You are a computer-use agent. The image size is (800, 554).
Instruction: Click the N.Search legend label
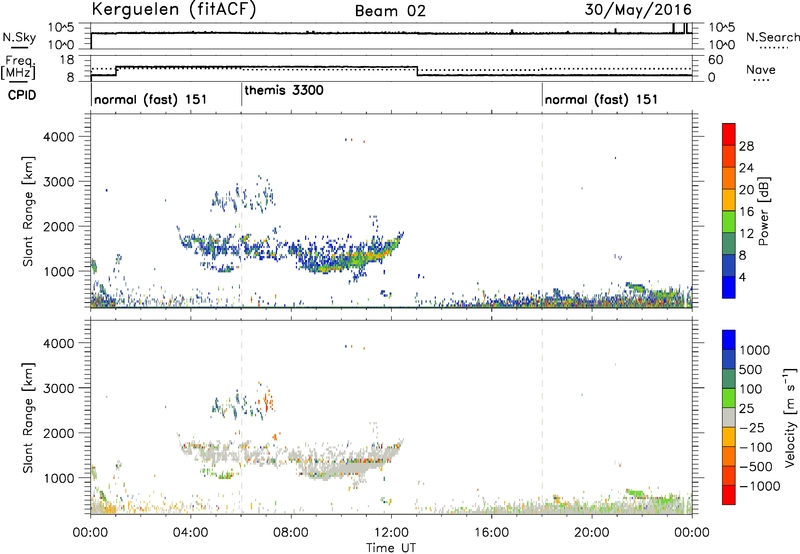click(772, 37)
